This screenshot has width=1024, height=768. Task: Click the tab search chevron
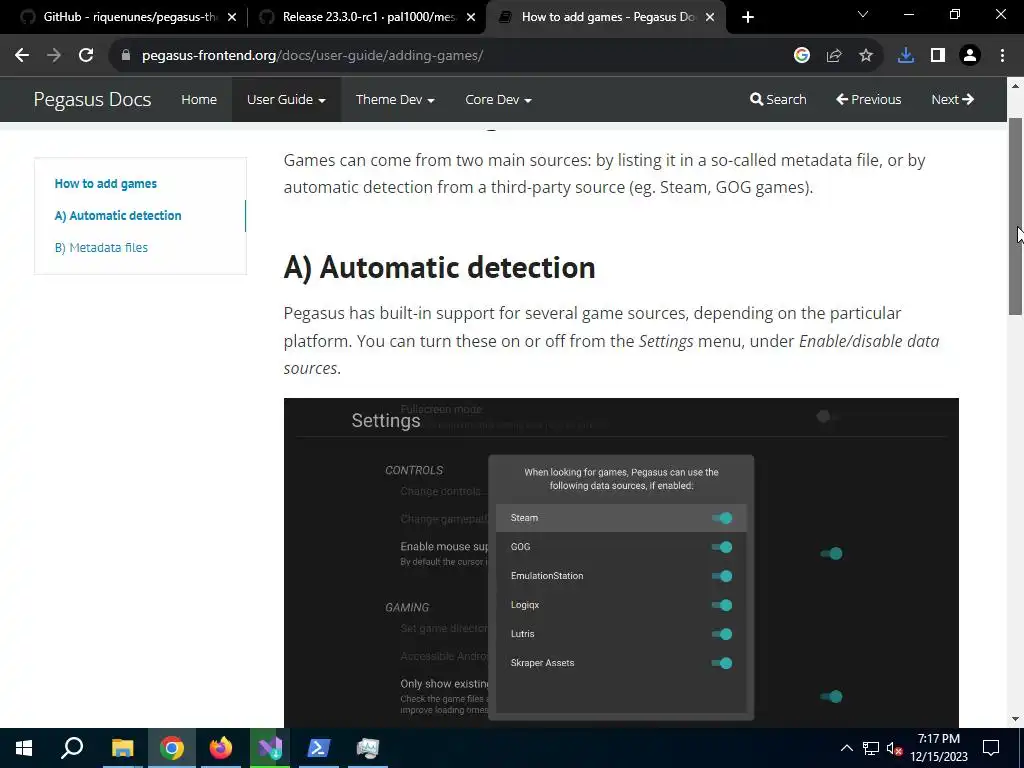(863, 14)
